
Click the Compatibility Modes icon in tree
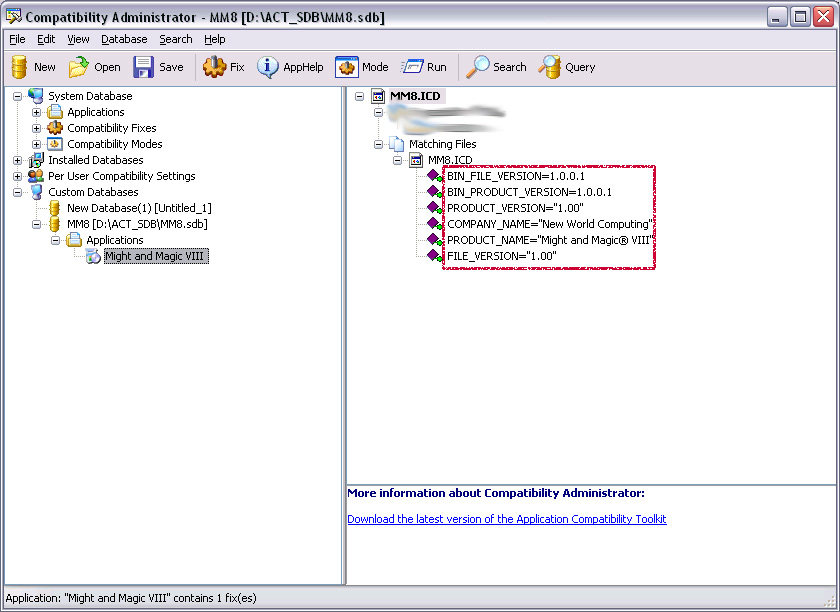click(55, 144)
